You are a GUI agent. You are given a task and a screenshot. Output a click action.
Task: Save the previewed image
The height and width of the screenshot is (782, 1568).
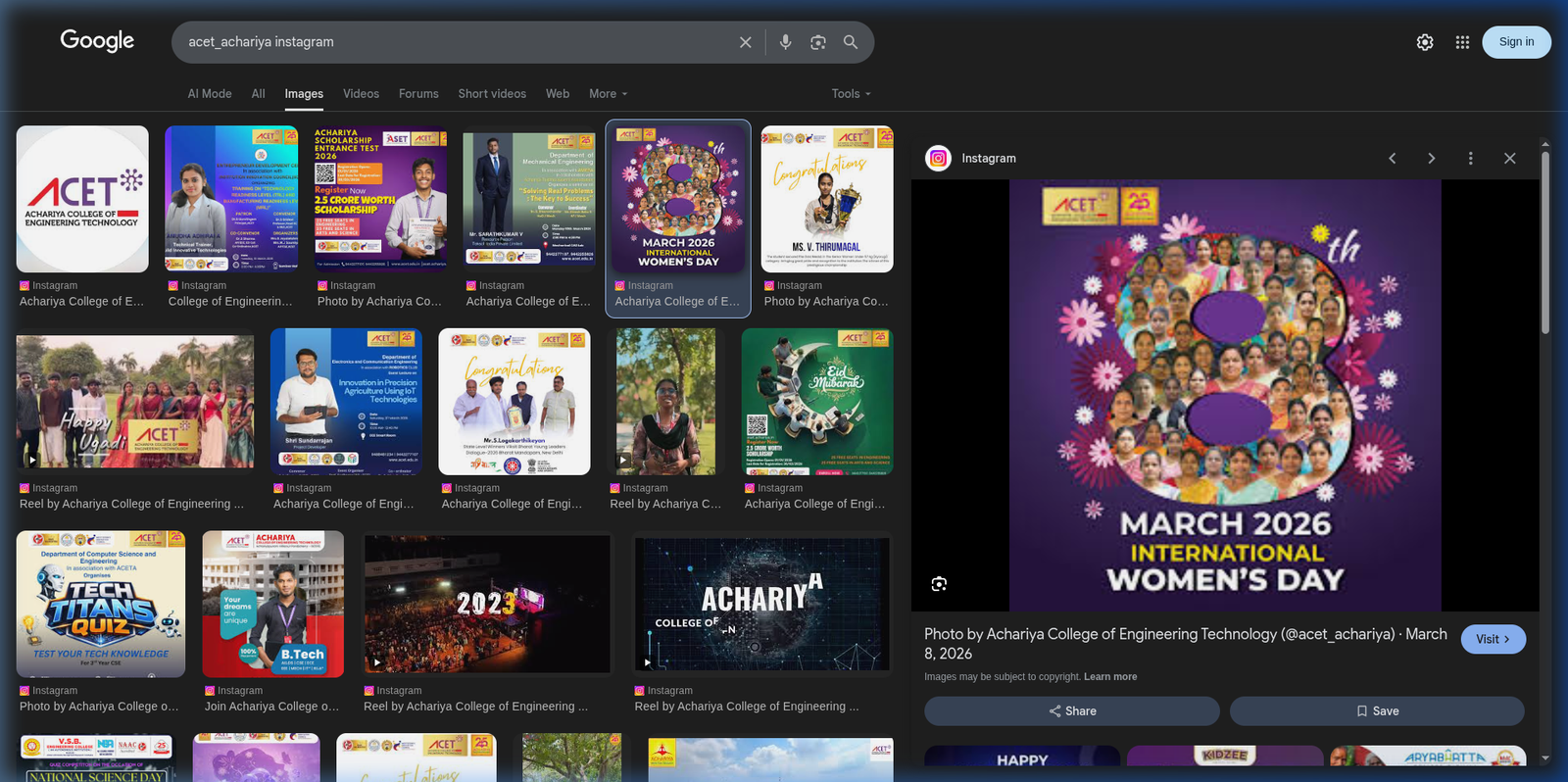click(1377, 711)
